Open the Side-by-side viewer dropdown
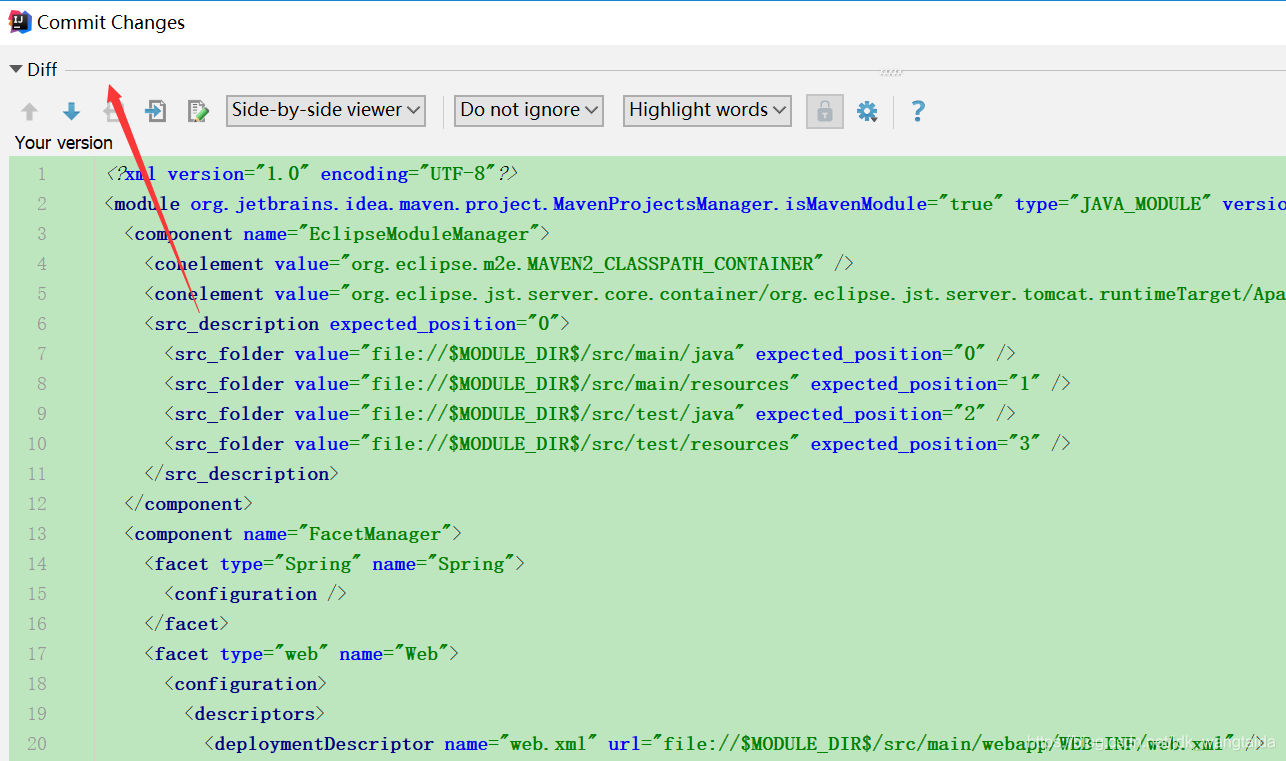The width and height of the screenshot is (1286, 761). [325, 110]
